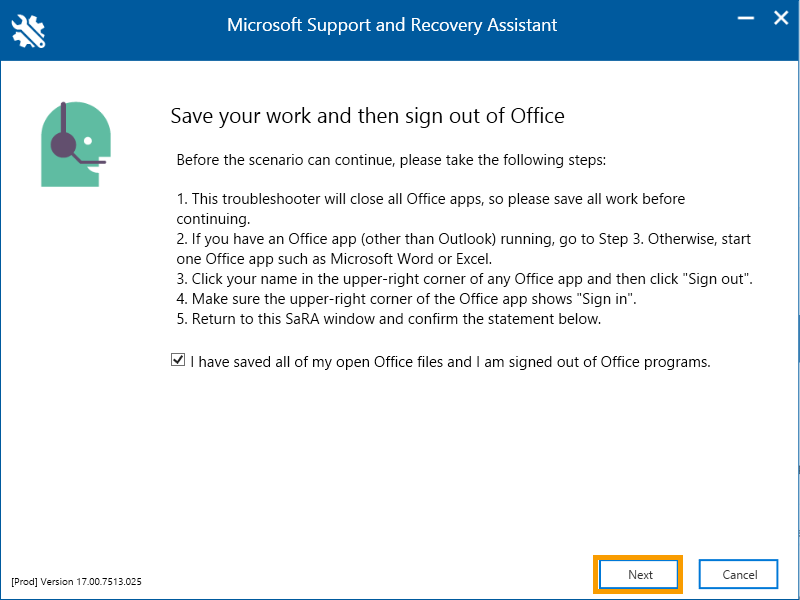Click the title "Microsoft Support and Recovery Assistant"
This screenshot has width=800, height=600.
392,25
